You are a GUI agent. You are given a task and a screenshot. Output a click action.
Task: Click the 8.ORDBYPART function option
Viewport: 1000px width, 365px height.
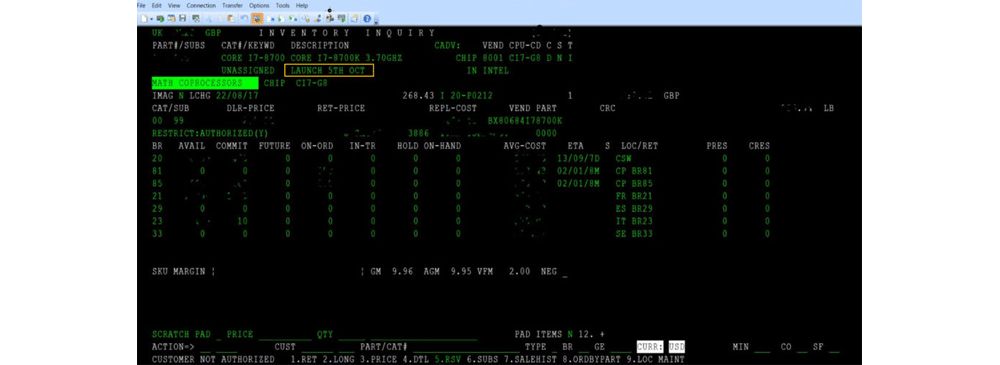pyautogui.click(x=591, y=359)
